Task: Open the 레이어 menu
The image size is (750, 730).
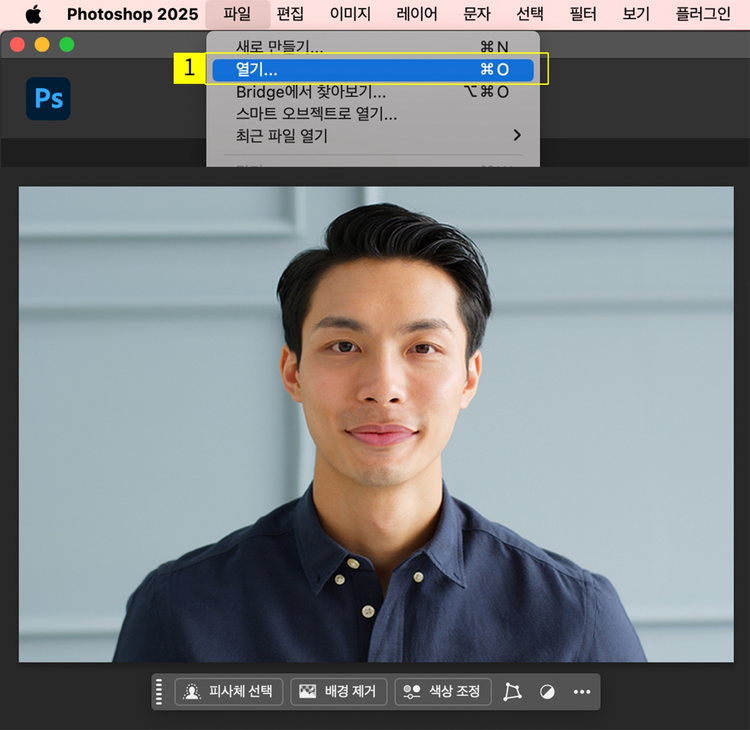Action: [x=417, y=14]
